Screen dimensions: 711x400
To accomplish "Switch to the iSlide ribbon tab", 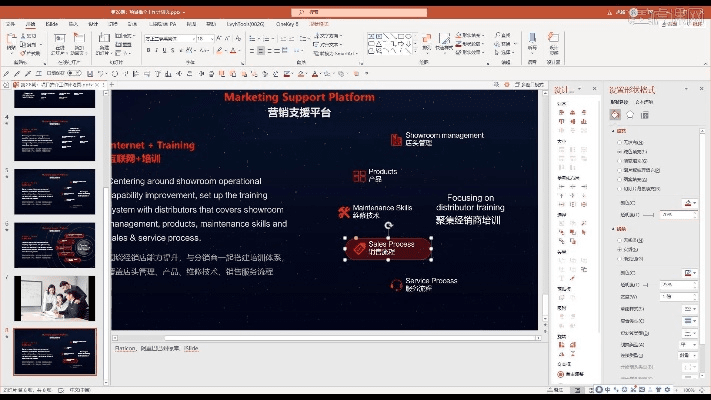I will click(52, 24).
